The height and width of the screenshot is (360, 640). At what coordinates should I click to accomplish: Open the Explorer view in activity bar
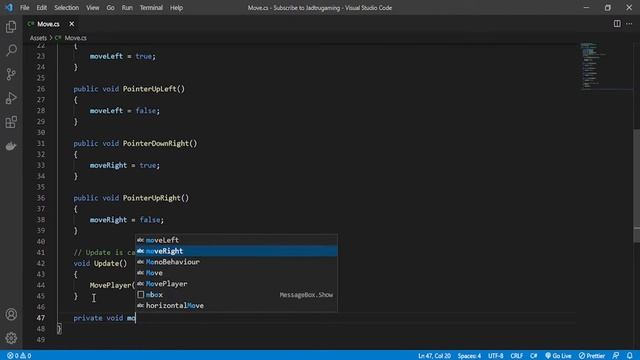[11, 27]
